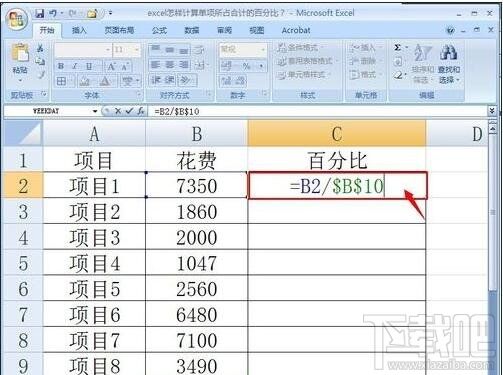Open the 数据 (Data) tab
503x375 pixels.
tap(192, 30)
